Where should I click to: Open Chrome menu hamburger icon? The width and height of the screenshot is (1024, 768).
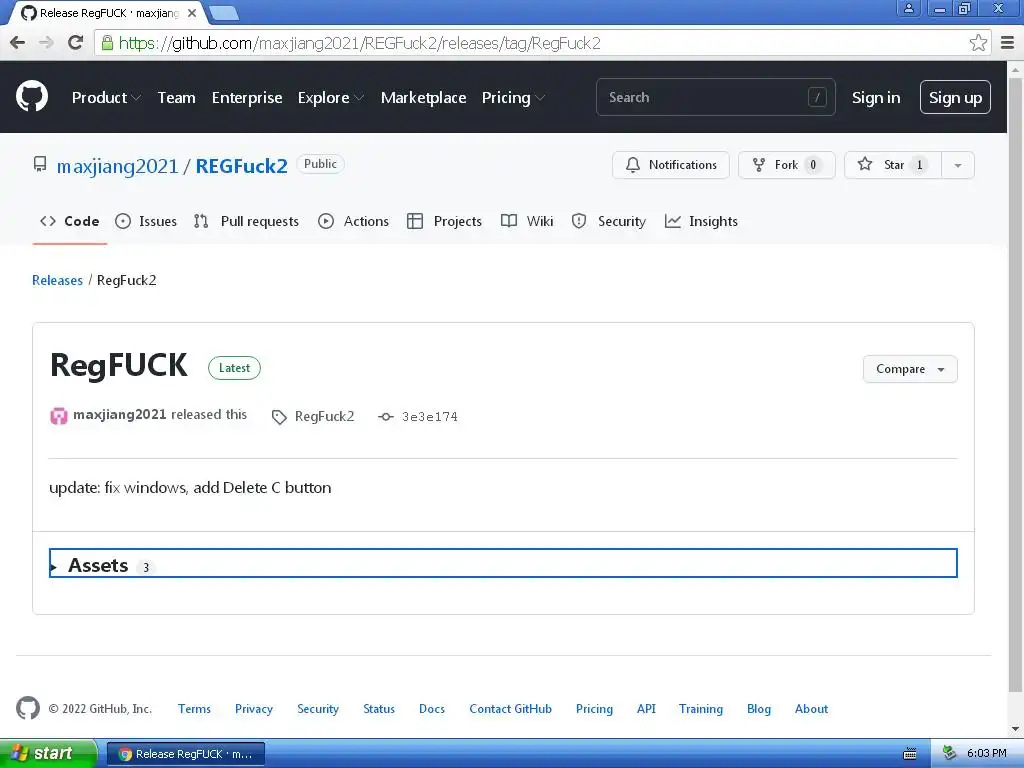[x=1008, y=43]
